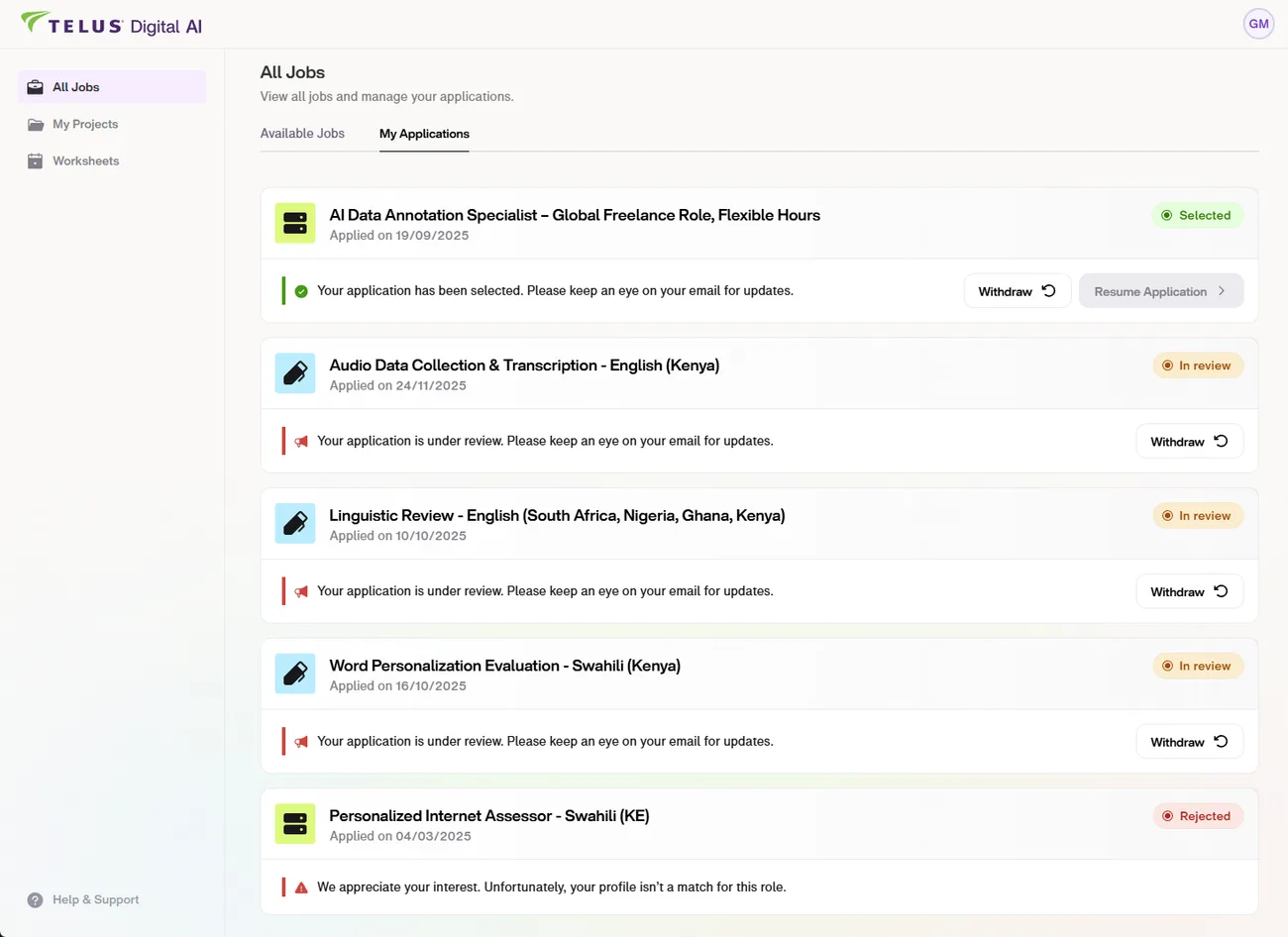This screenshot has width=1288, height=937.
Task: Click 'Applied on 10/10/2025' text
Action: pyautogui.click(x=397, y=536)
